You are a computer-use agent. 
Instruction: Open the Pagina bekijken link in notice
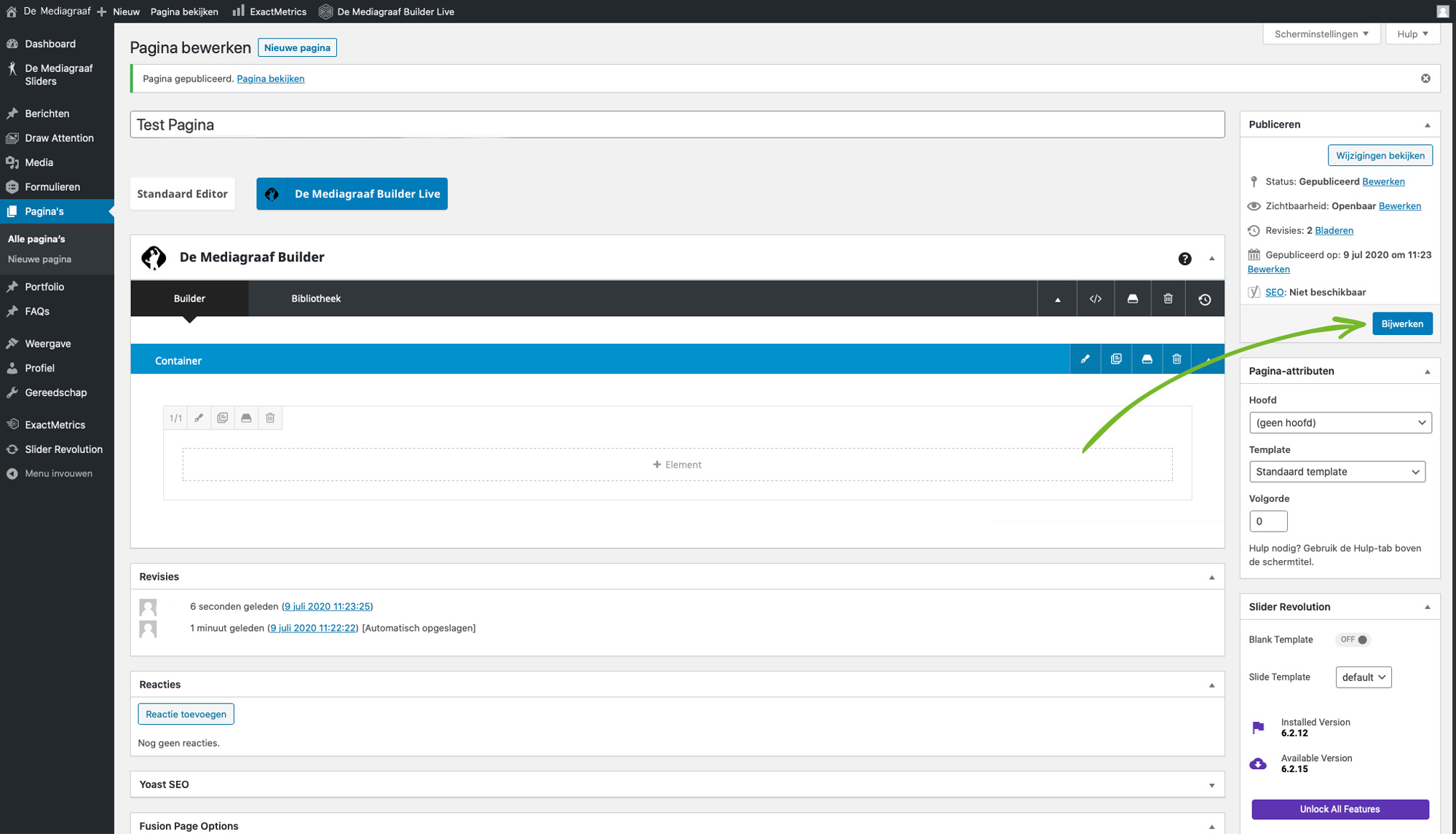(270, 79)
